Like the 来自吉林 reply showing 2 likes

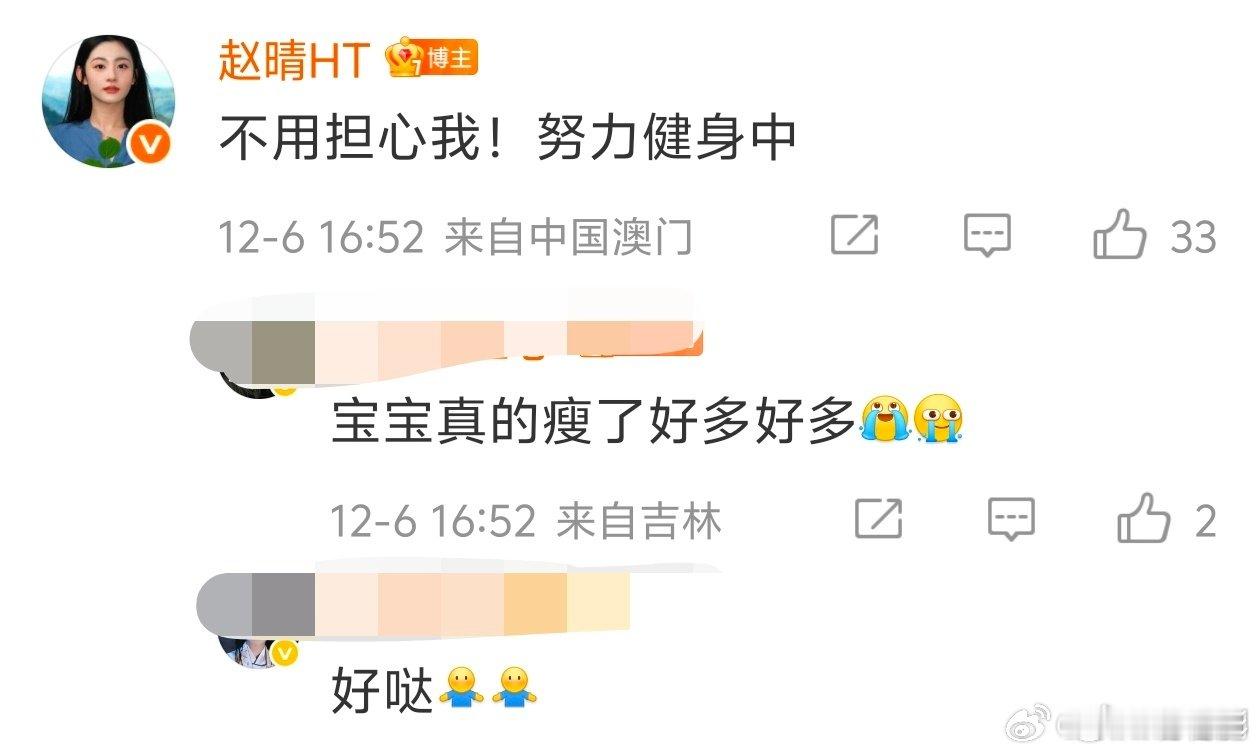pos(1143,519)
